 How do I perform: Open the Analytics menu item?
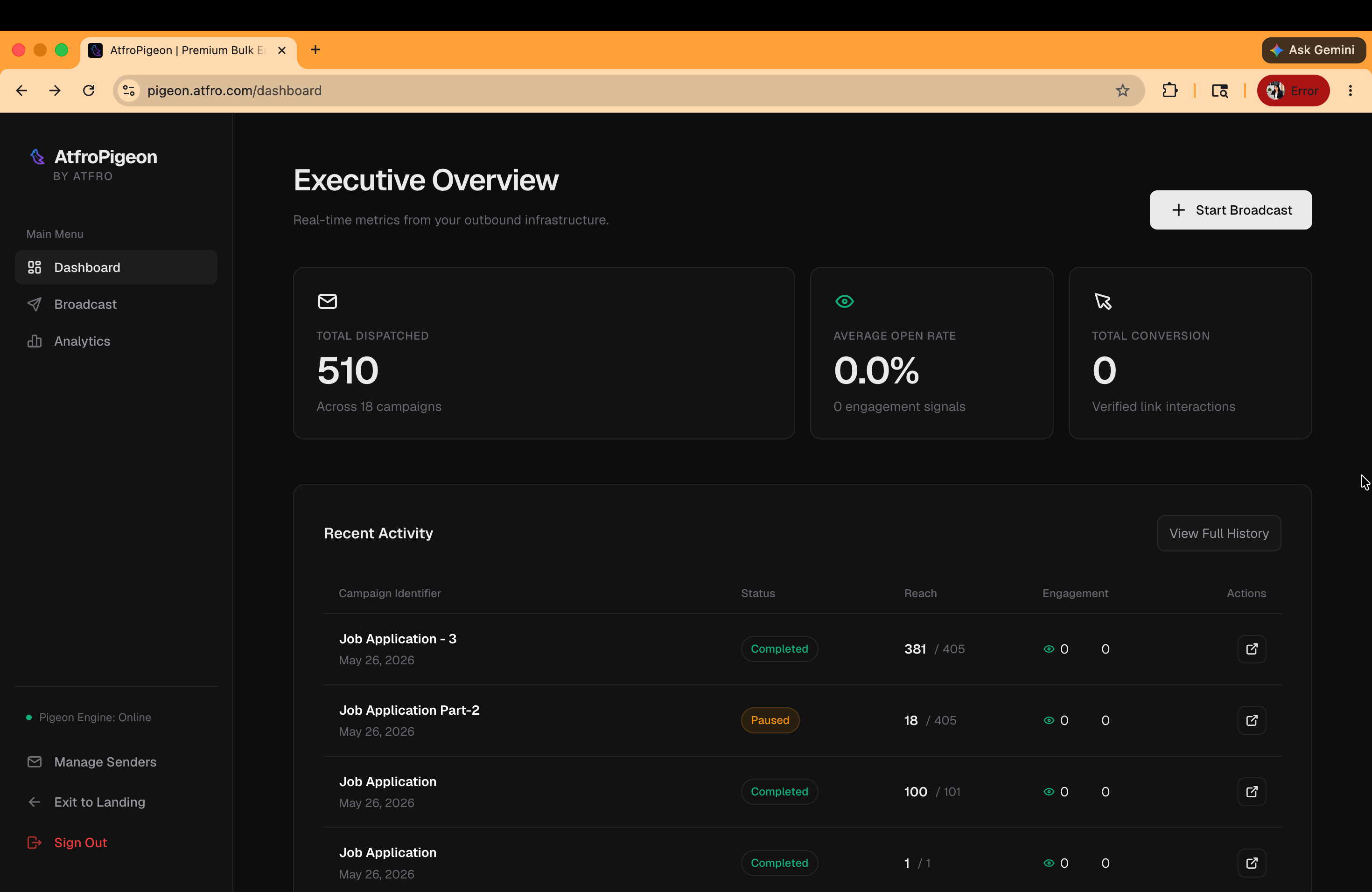pyautogui.click(x=116, y=341)
